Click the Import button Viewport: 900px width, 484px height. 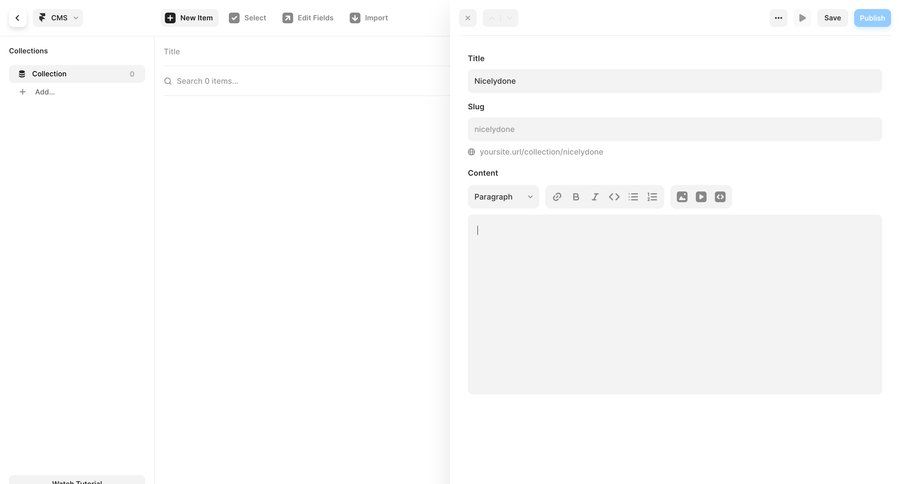pos(369,18)
